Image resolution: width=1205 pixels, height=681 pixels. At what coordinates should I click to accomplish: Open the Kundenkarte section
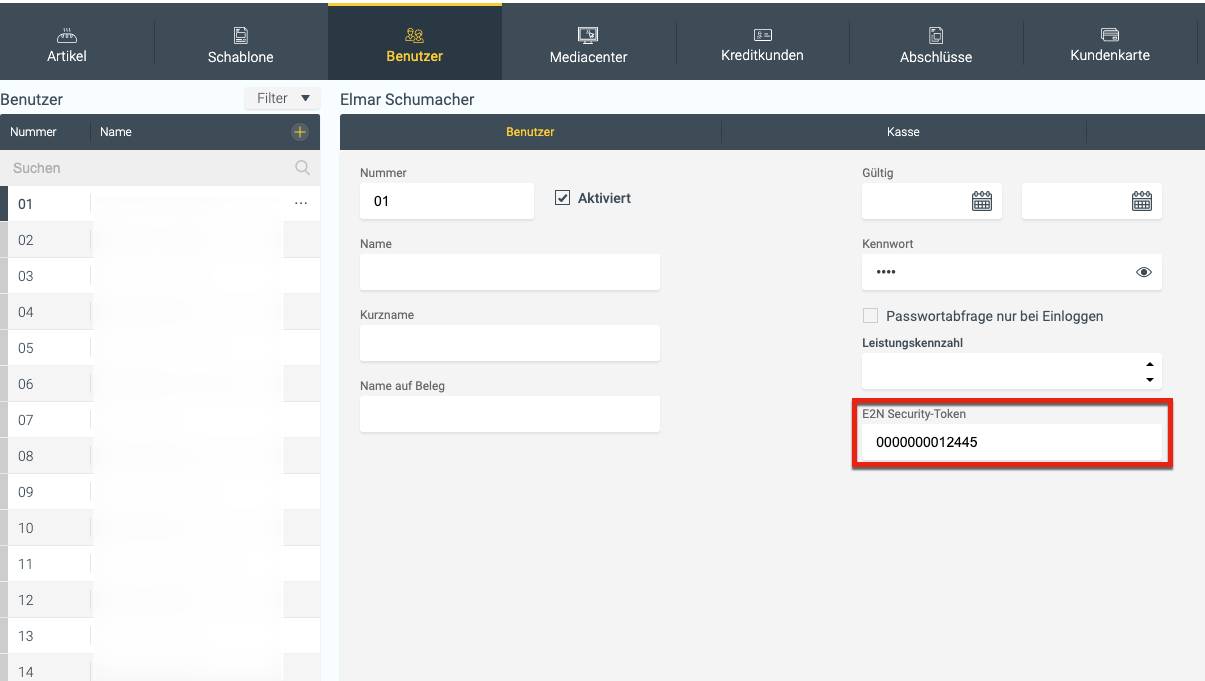1109,45
